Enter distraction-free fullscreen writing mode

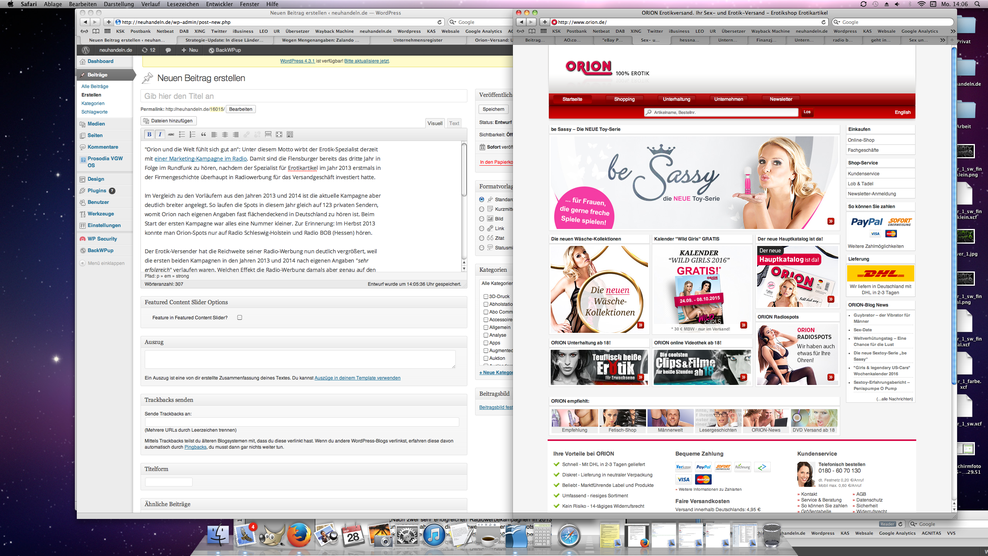pos(279,134)
